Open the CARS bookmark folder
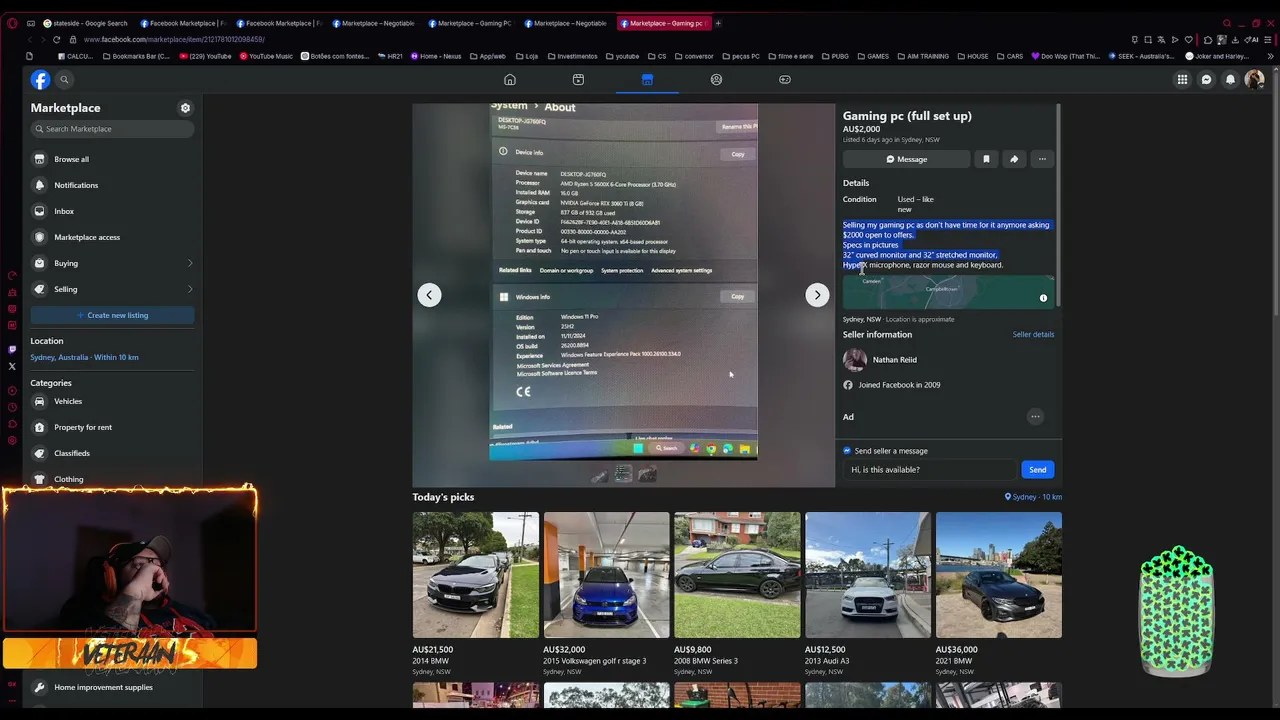Screen dimensions: 1280x720 tap(1010, 56)
